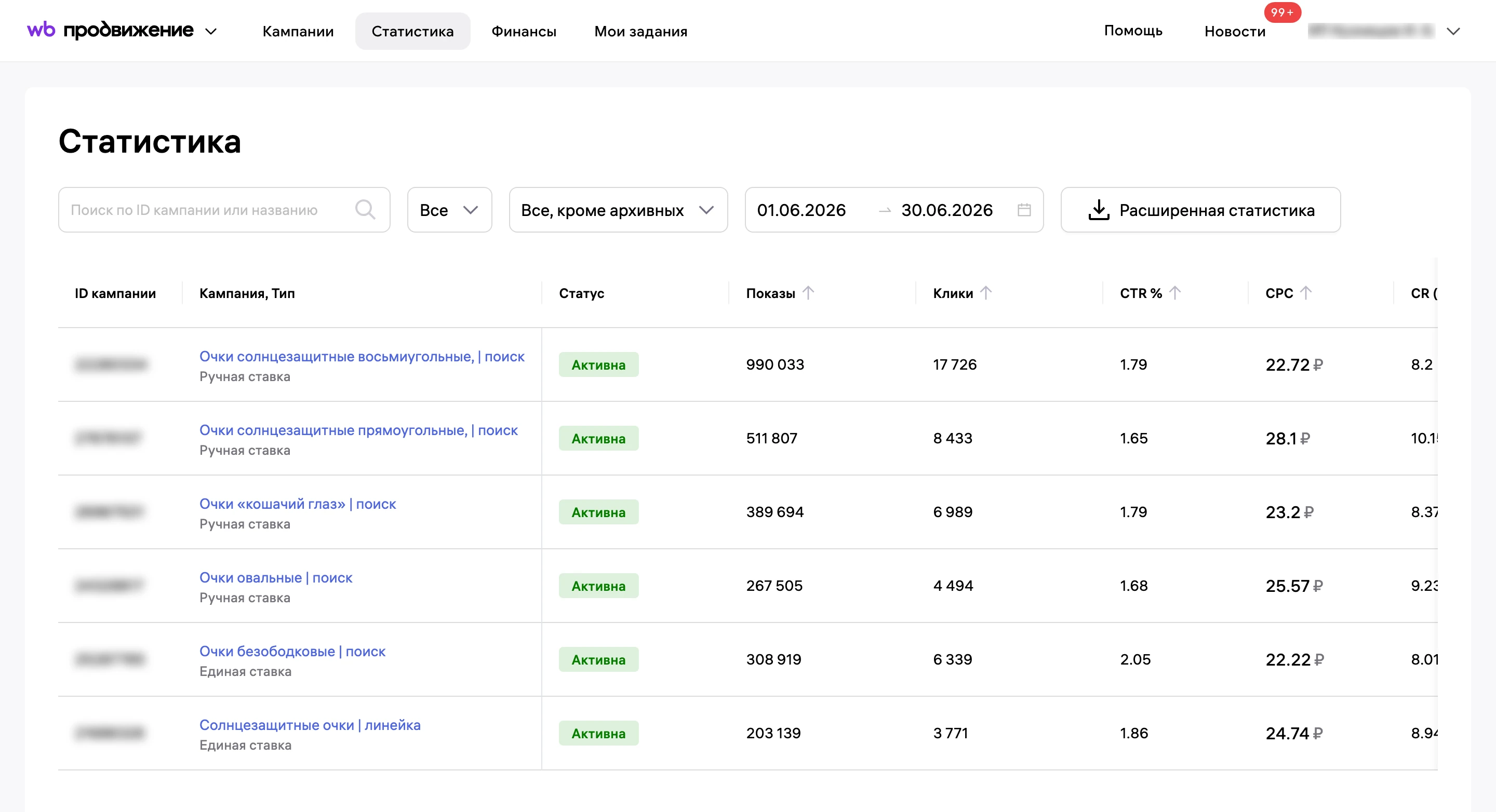Click the search magnifier icon
Viewport: 1496px width, 812px height.
click(x=365, y=210)
